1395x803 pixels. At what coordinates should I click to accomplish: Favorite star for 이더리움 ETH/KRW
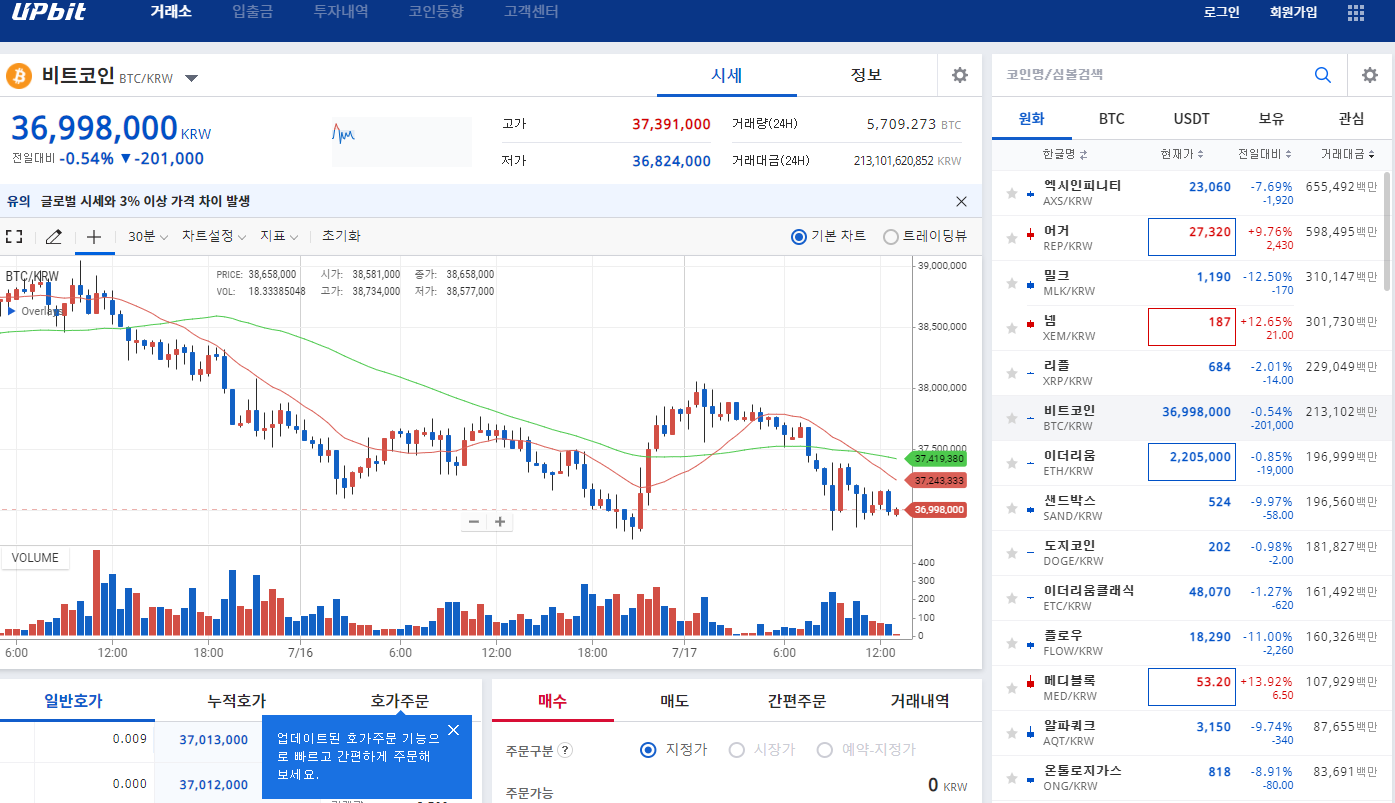point(1012,463)
